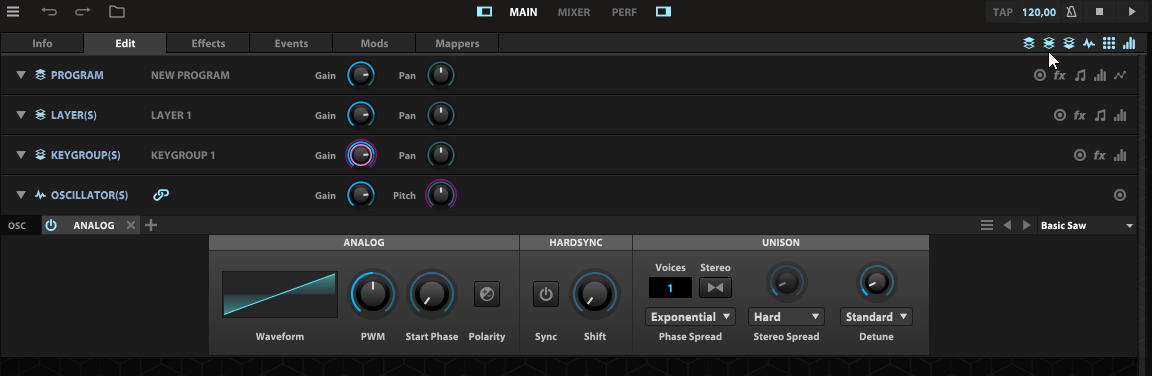Click the Start Phase knob
This screenshot has height=376, width=1152.
point(432,294)
